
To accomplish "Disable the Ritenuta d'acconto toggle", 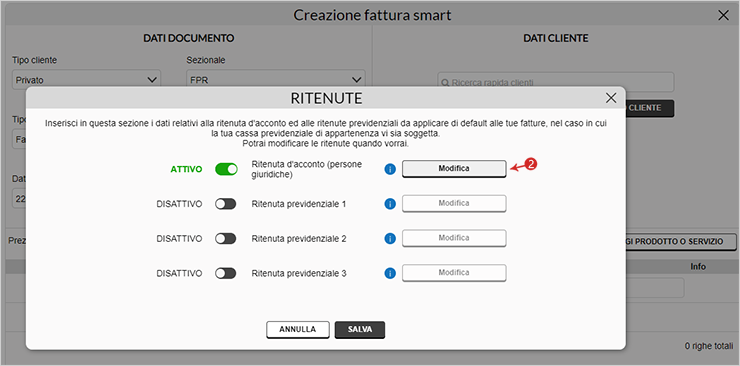I will point(226,169).
